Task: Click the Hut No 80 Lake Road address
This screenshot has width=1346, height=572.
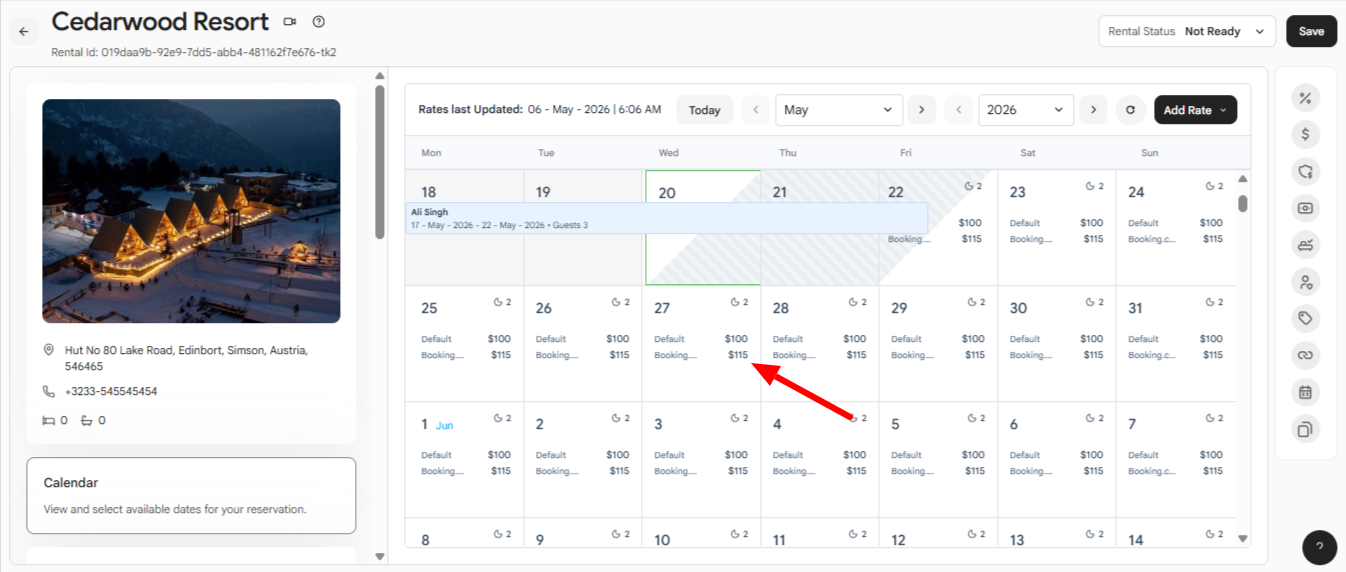Action: pyautogui.click(x=186, y=358)
